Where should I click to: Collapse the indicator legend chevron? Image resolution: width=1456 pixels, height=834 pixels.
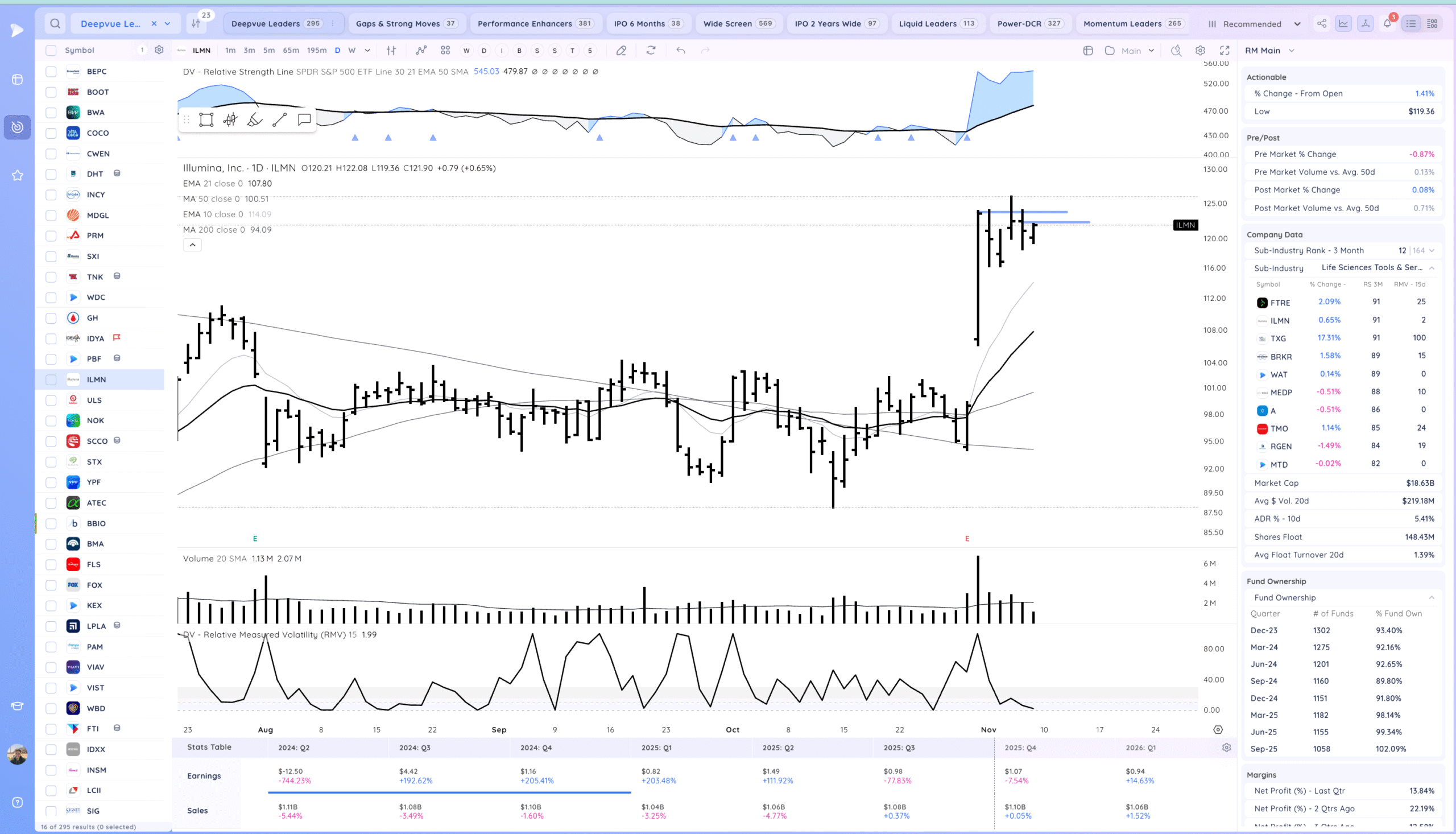click(x=192, y=245)
